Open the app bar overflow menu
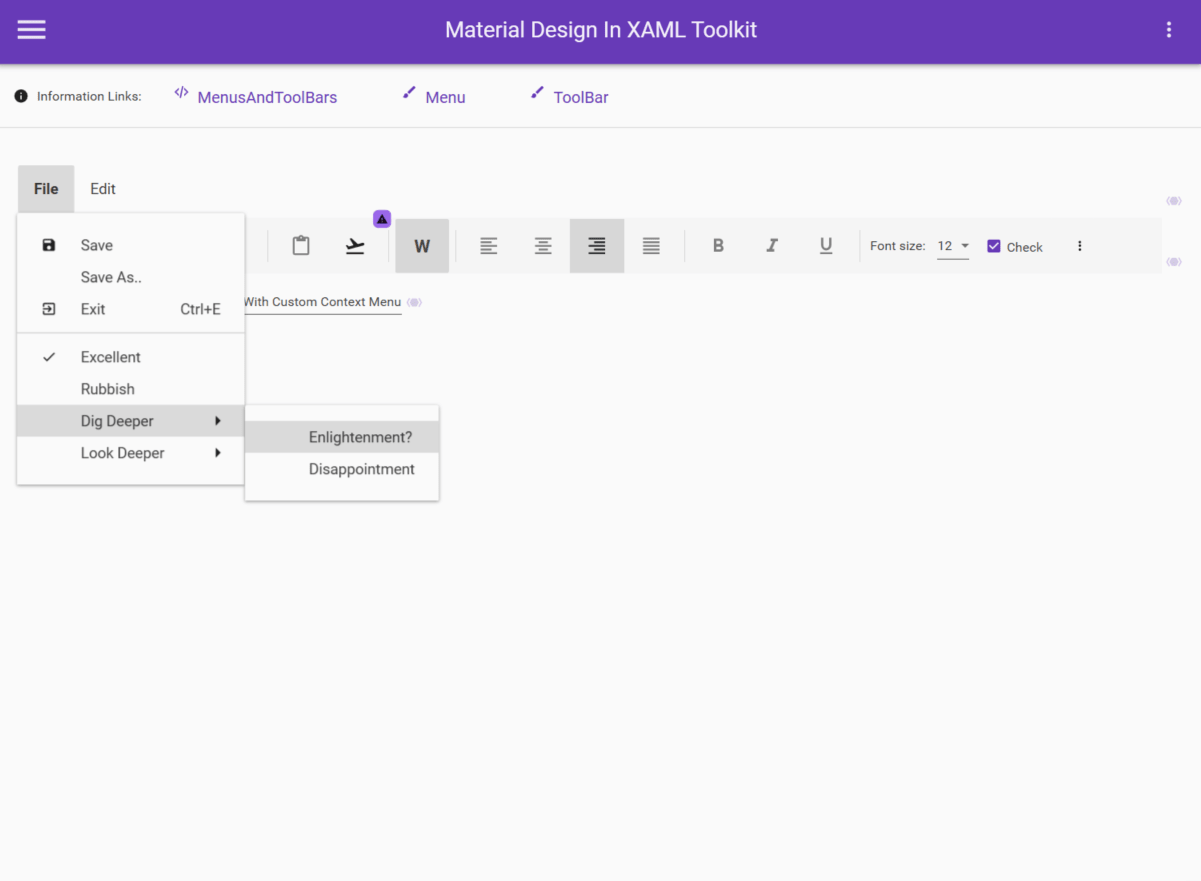 point(1168,29)
